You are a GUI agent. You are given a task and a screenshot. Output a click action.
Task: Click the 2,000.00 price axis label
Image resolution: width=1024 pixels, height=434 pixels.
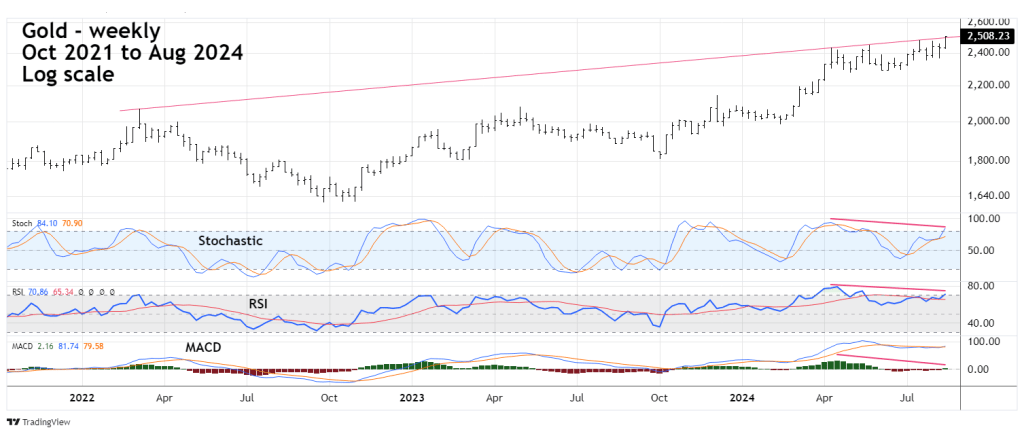[985, 121]
